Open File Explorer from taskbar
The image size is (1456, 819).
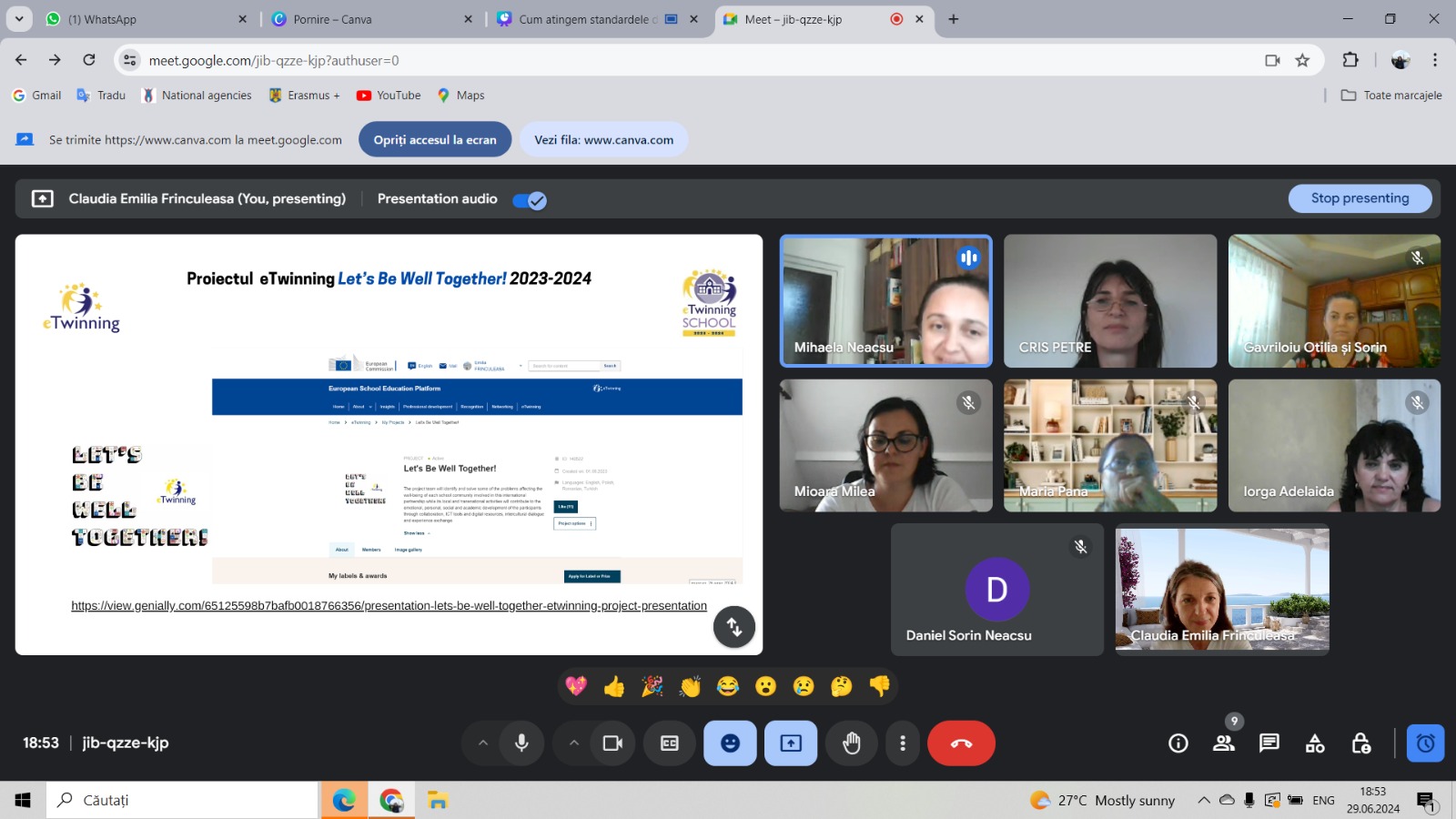[438, 800]
